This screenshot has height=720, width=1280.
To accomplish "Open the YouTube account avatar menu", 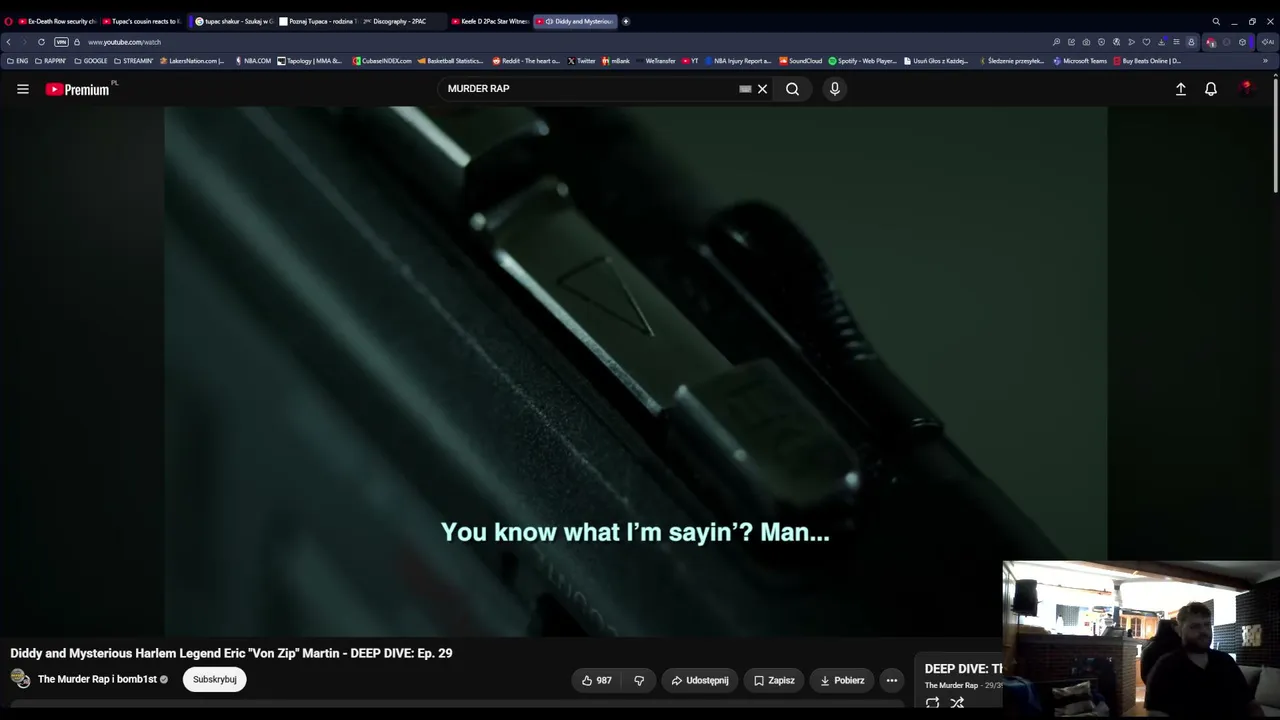I will click(1246, 89).
